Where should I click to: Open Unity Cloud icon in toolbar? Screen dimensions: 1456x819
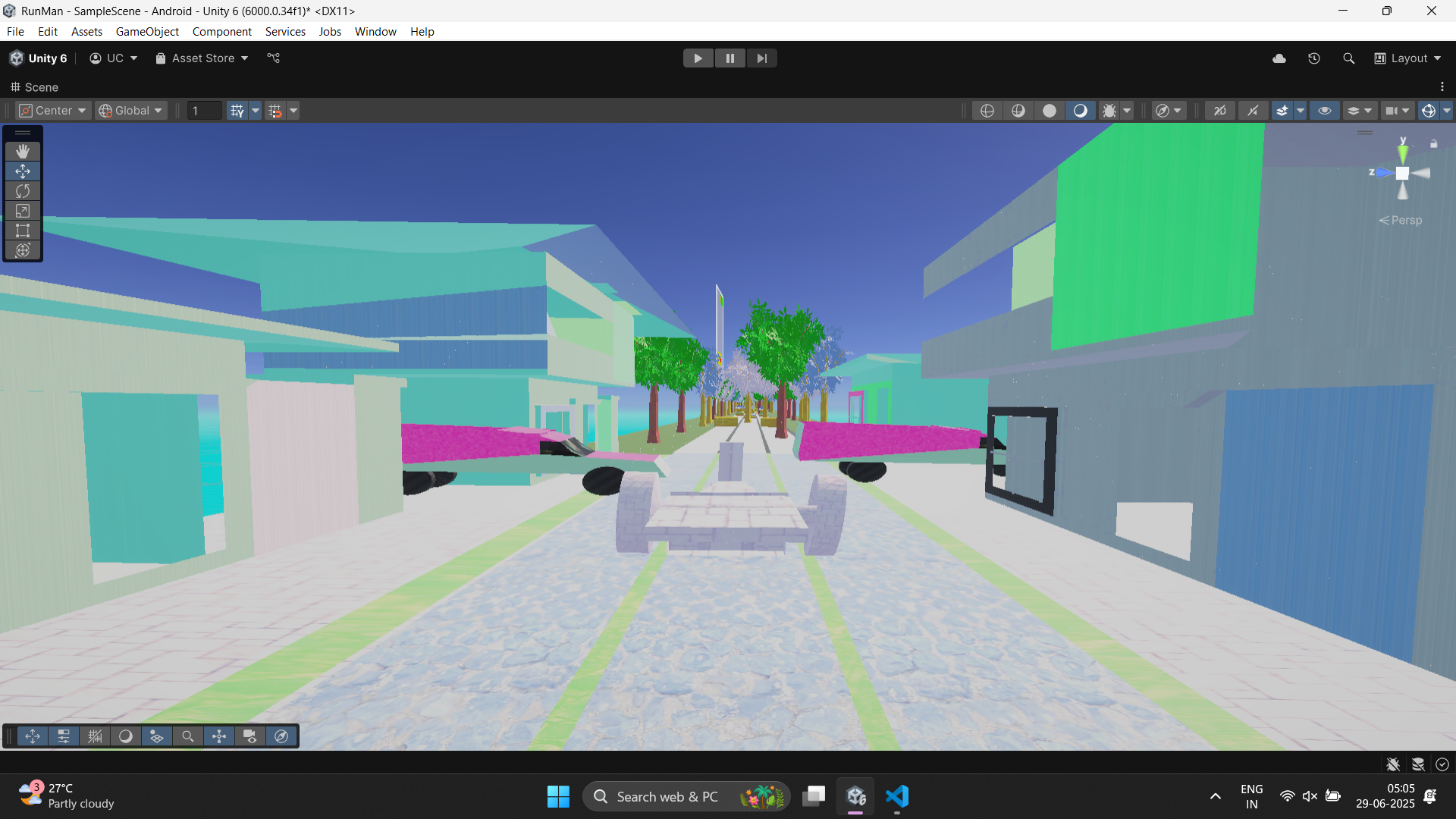point(1279,58)
